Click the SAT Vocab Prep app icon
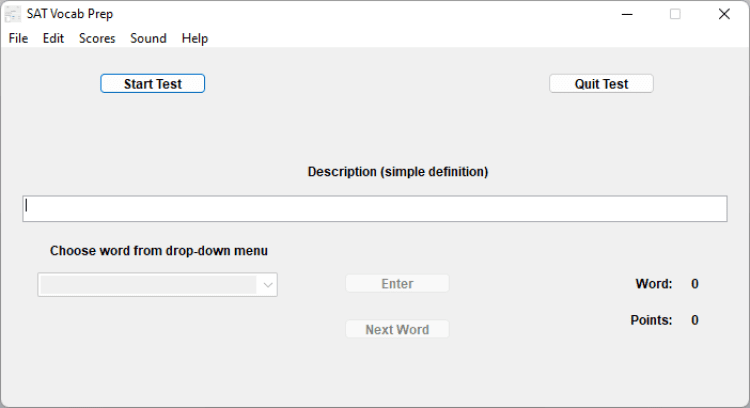 point(13,14)
